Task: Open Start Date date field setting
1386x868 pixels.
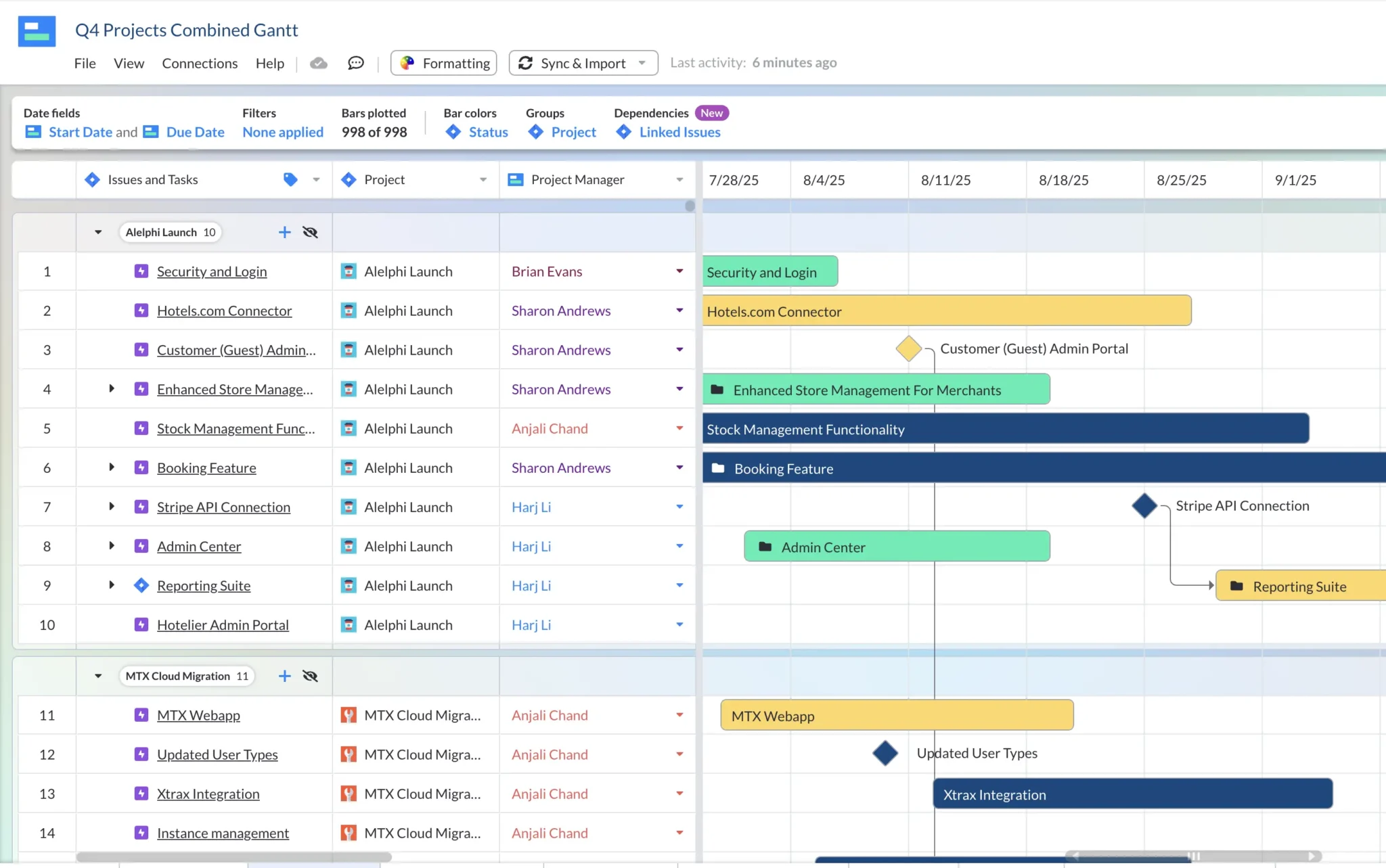Action: point(80,132)
